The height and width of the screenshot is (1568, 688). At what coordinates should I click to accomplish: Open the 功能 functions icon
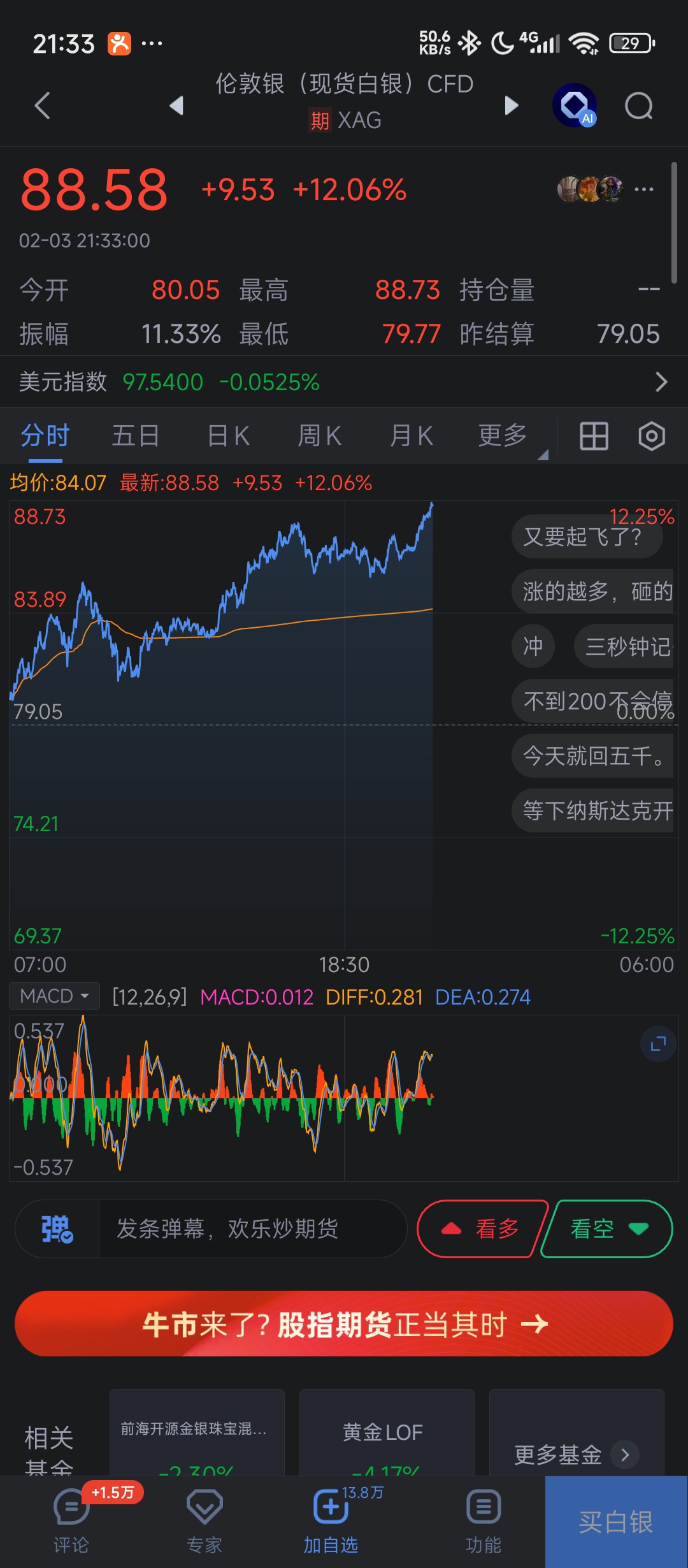click(x=484, y=1521)
